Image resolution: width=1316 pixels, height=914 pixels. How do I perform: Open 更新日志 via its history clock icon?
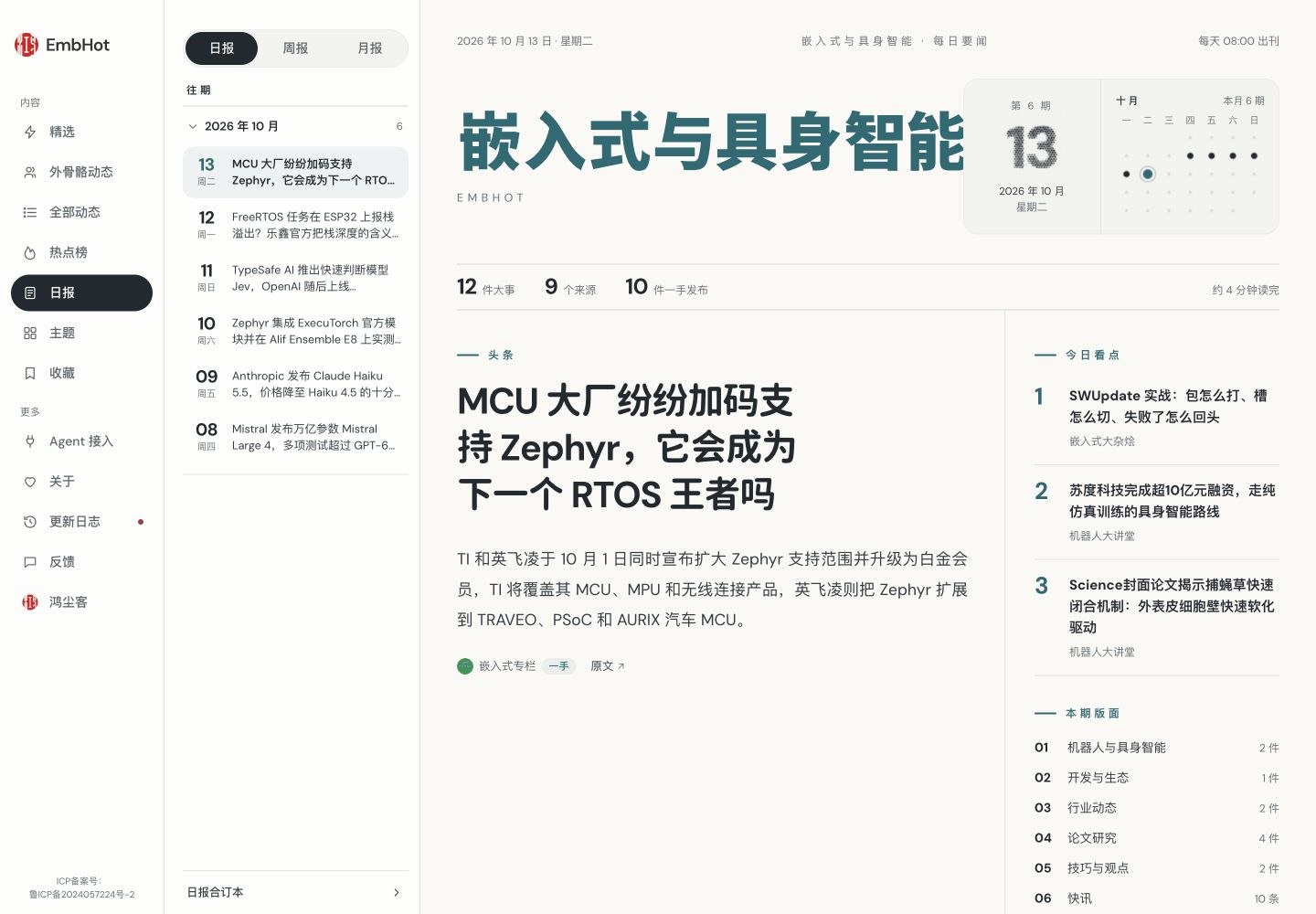(30, 522)
